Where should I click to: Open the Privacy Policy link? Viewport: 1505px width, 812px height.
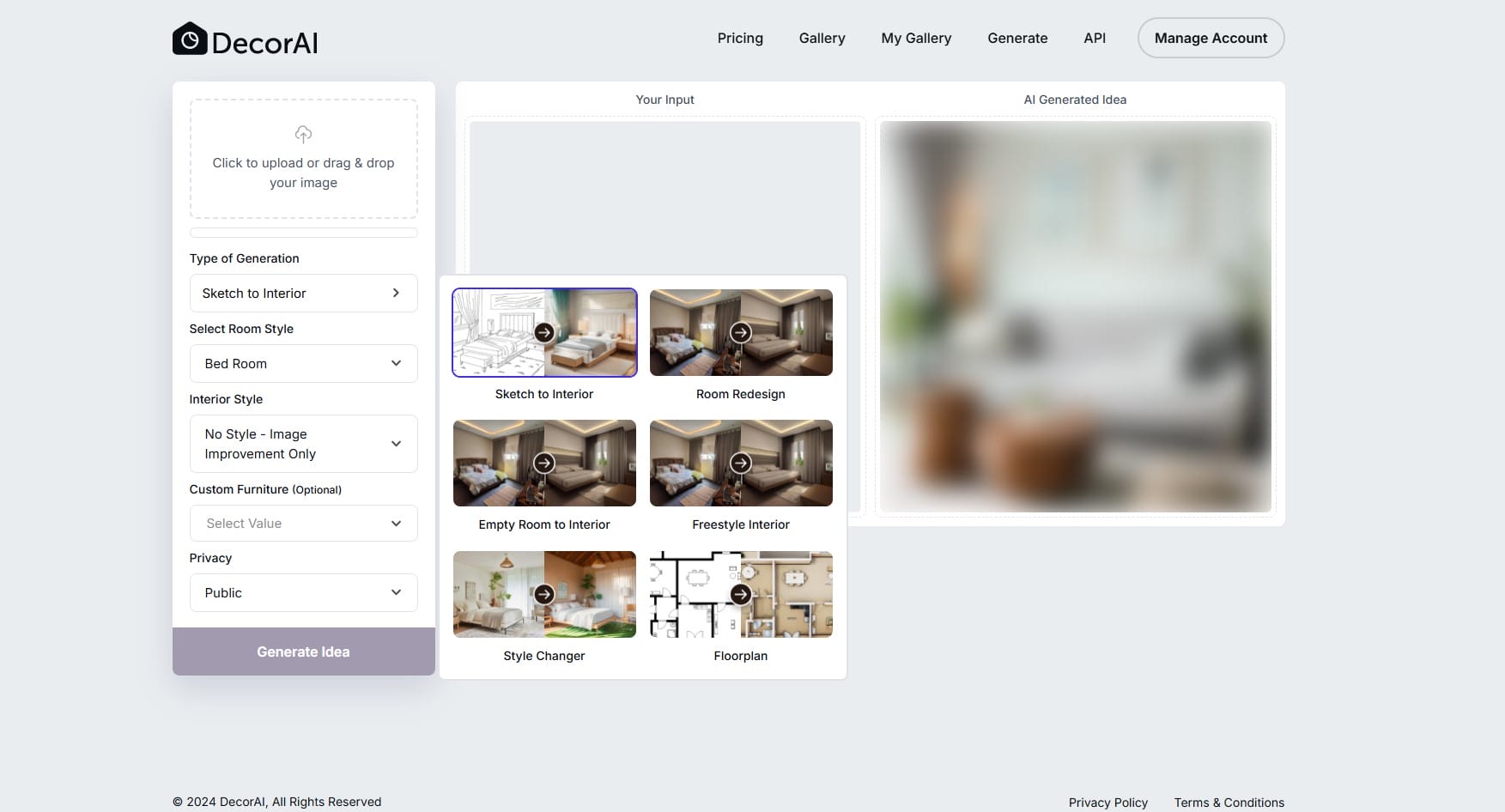pyautogui.click(x=1108, y=803)
